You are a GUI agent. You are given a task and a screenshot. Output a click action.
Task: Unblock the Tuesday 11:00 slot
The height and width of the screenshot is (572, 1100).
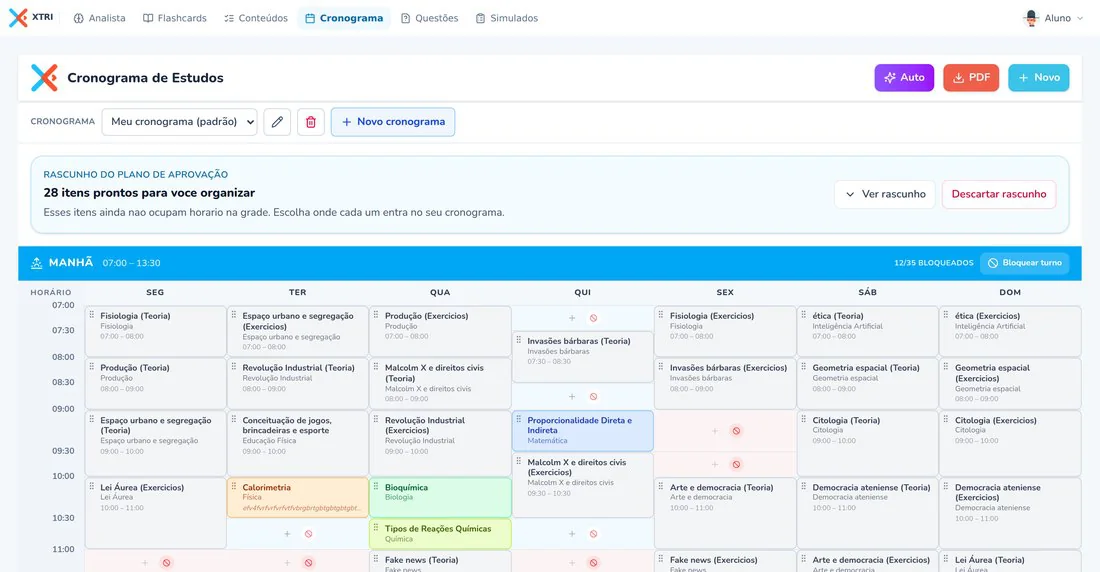(309, 563)
